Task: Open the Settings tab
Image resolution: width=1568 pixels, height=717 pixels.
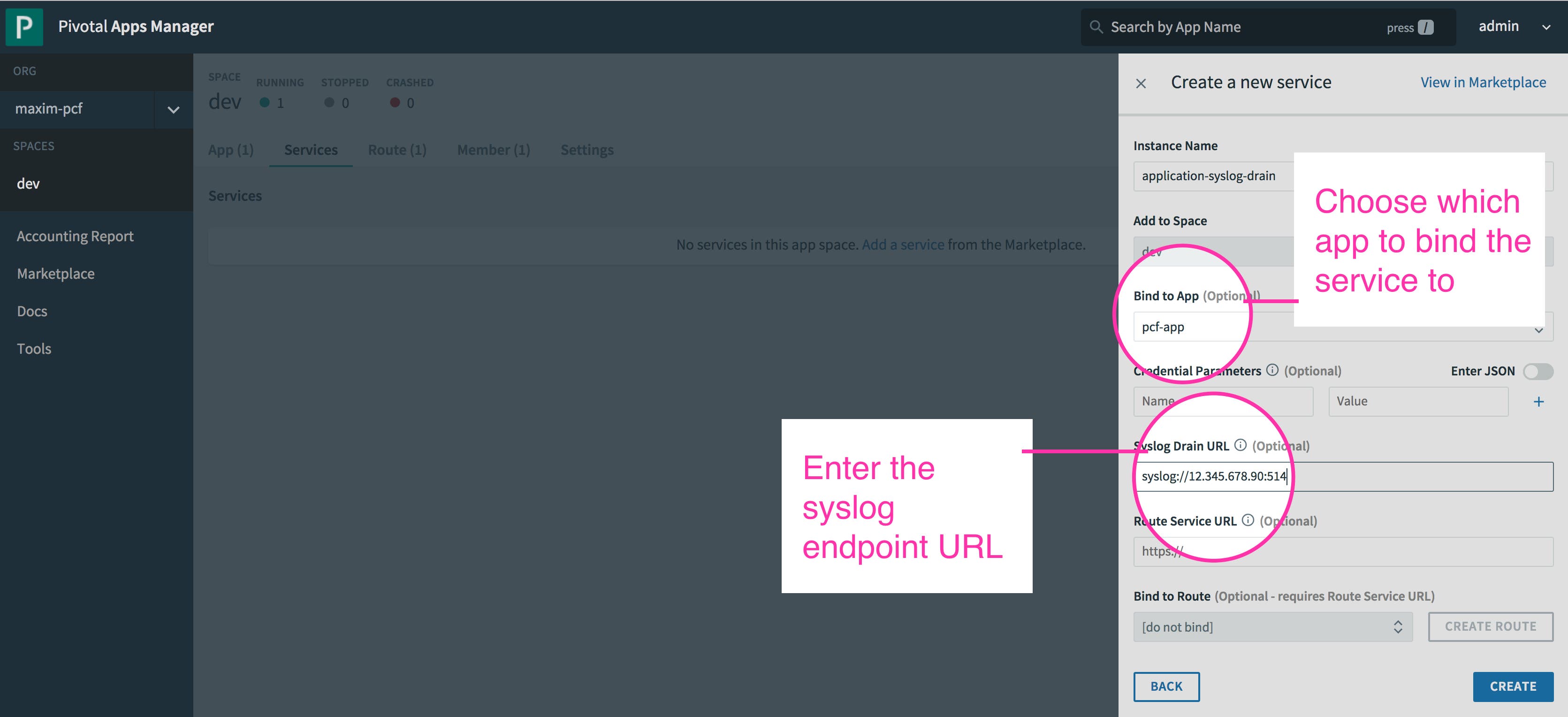Action: [x=587, y=150]
